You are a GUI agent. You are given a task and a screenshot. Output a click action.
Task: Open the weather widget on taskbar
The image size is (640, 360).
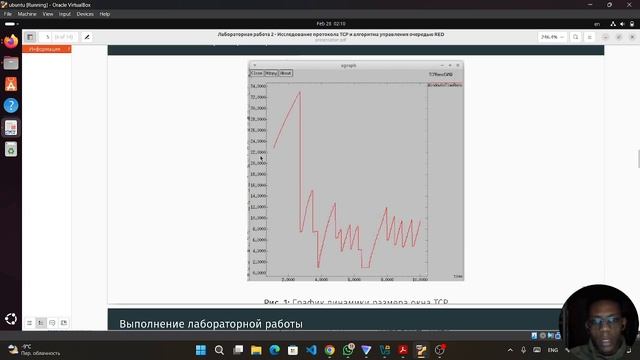tap(34, 350)
